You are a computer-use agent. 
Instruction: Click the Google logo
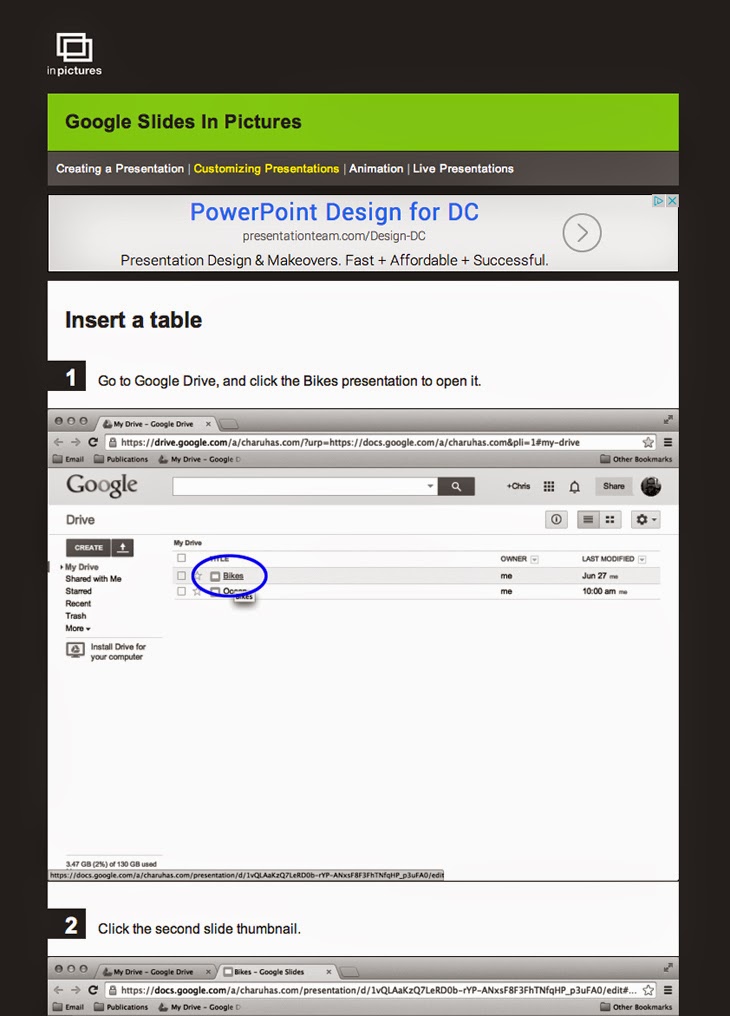click(x=102, y=486)
